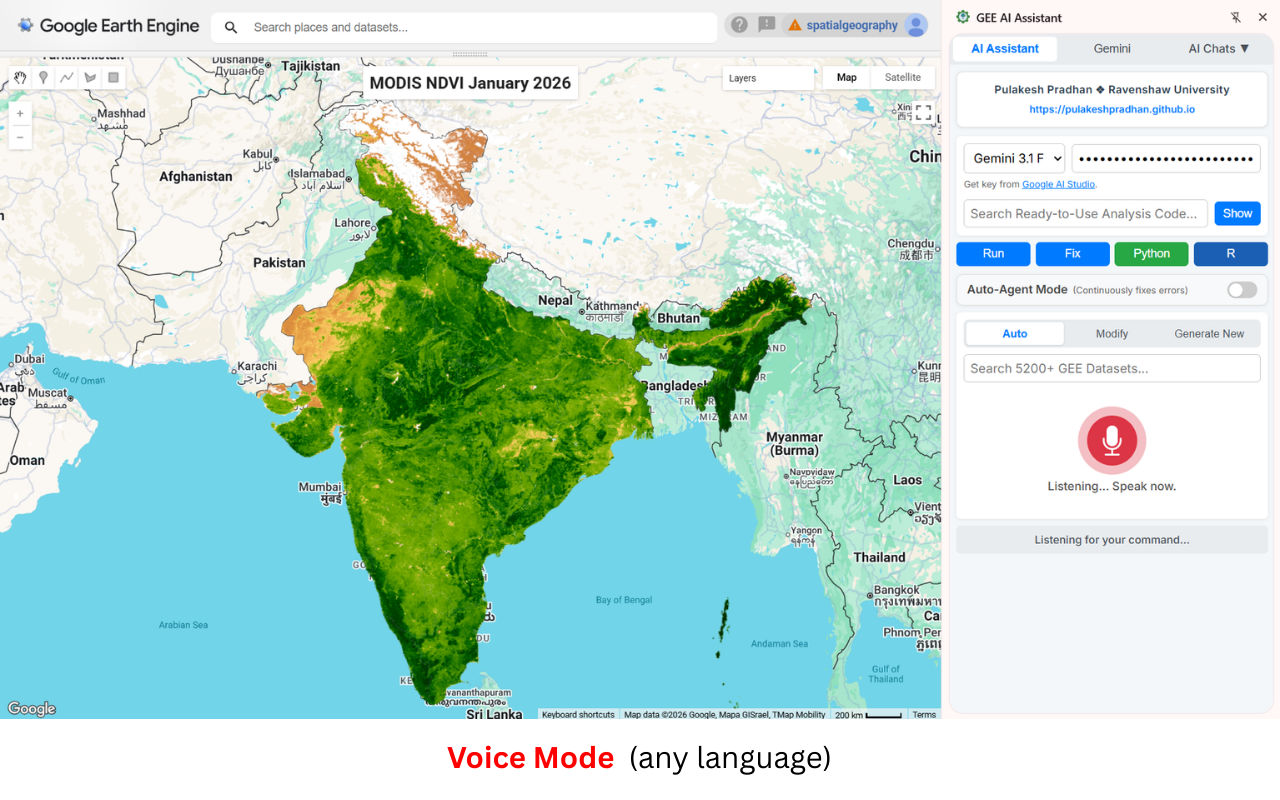Toggle fullscreen map view

(923, 113)
